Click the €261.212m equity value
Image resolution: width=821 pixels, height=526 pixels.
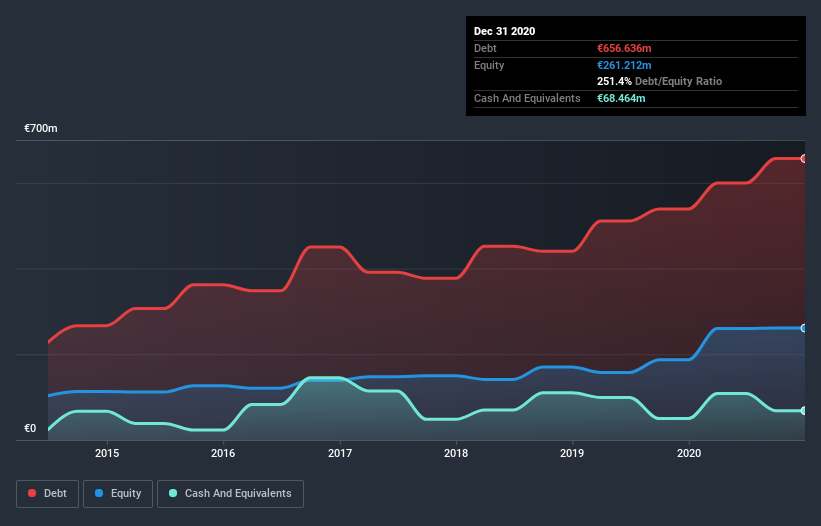coord(624,65)
